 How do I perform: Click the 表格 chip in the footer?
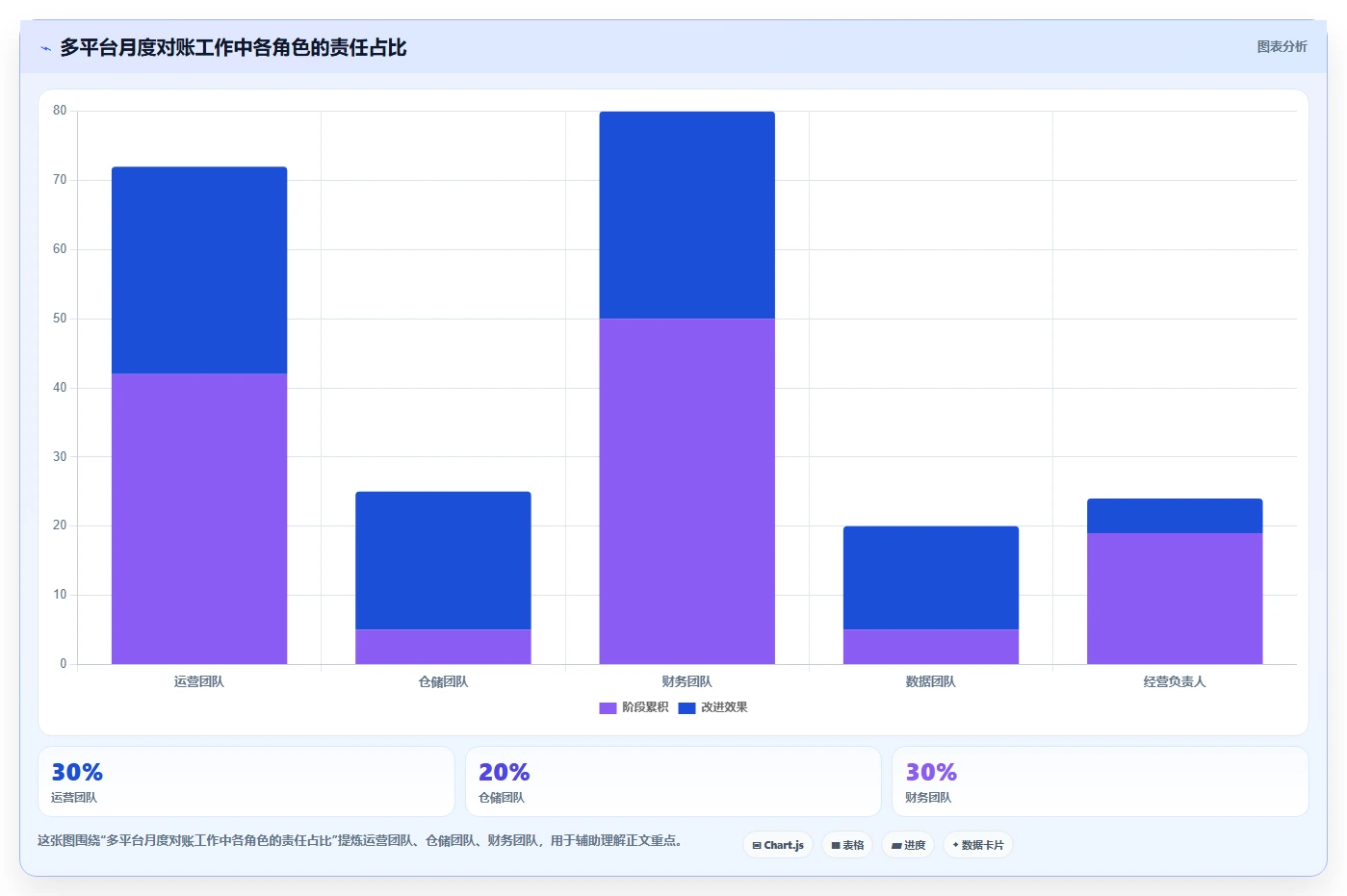point(847,845)
